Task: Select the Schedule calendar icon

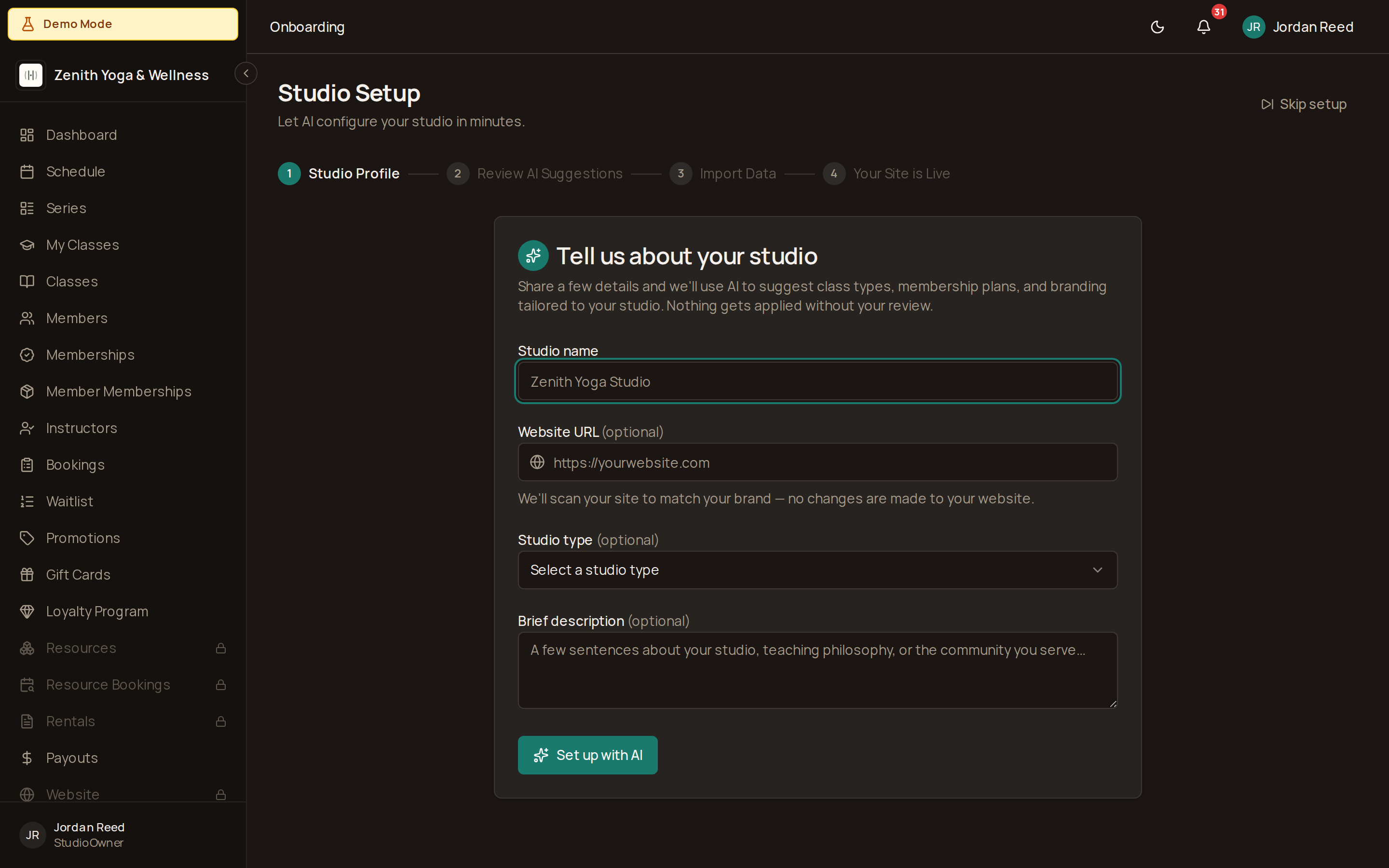Action: point(28,171)
